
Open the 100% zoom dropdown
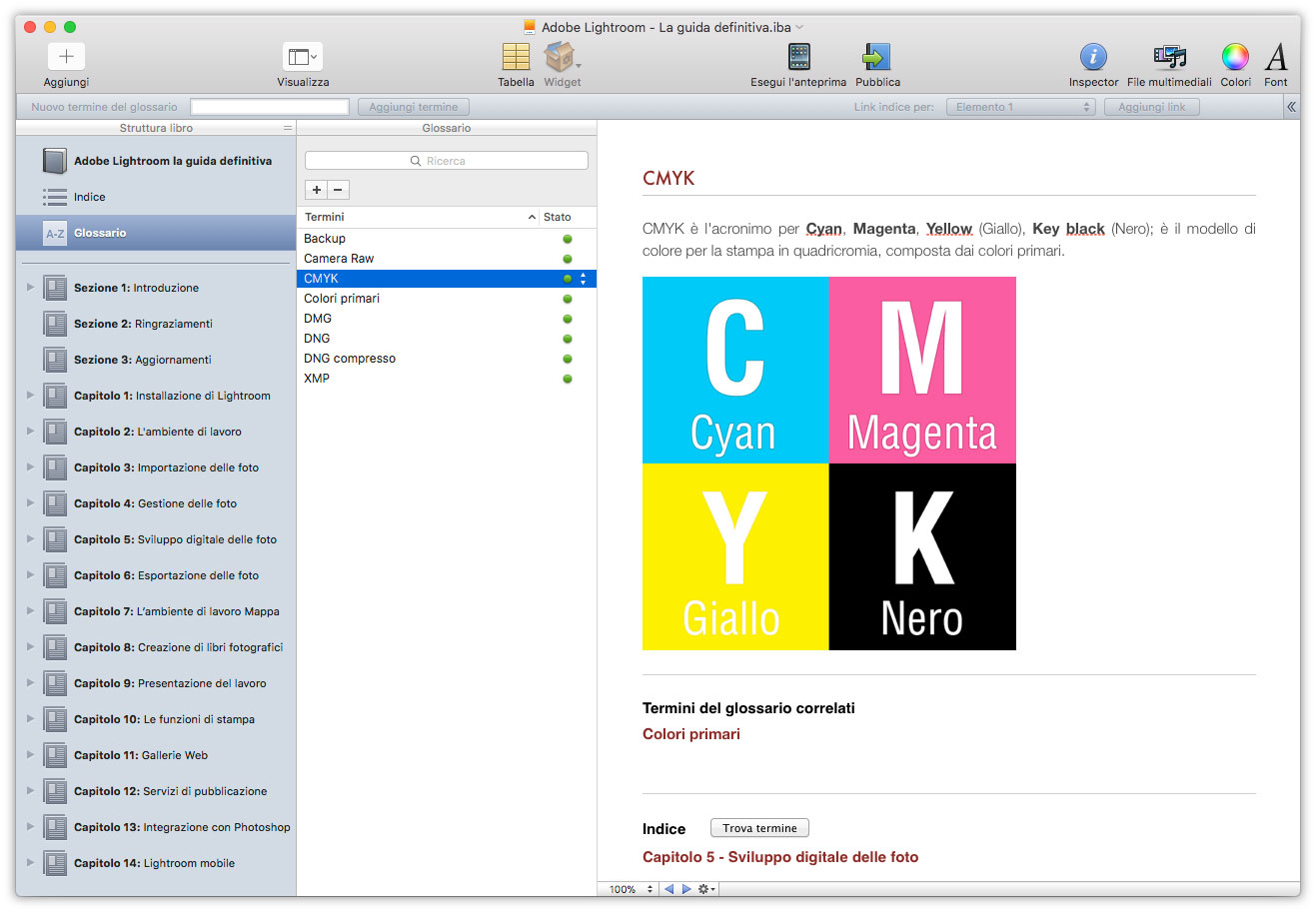pyautogui.click(x=630, y=889)
